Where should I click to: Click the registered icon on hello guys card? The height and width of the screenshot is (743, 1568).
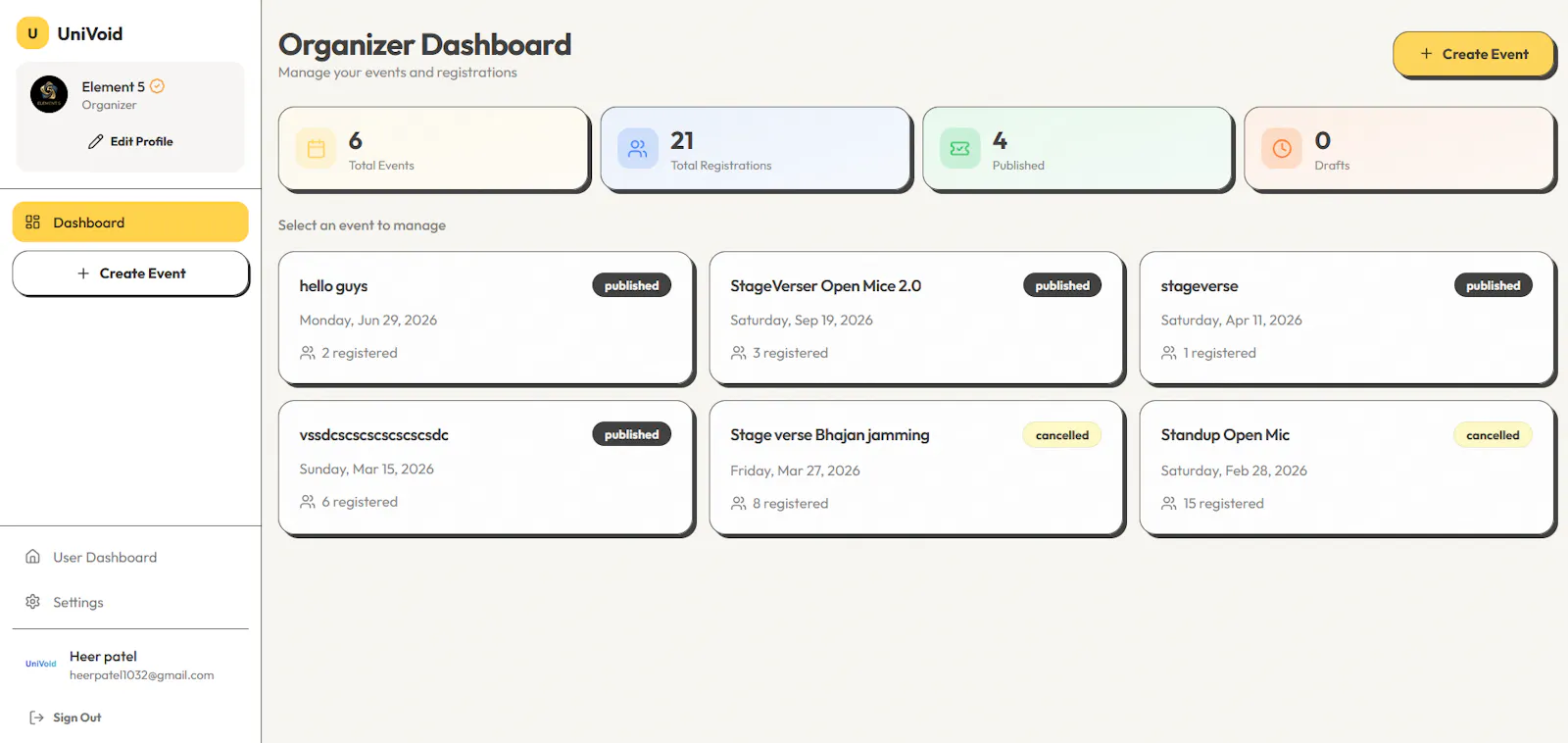pyautogui.click(x=308, y=353)
